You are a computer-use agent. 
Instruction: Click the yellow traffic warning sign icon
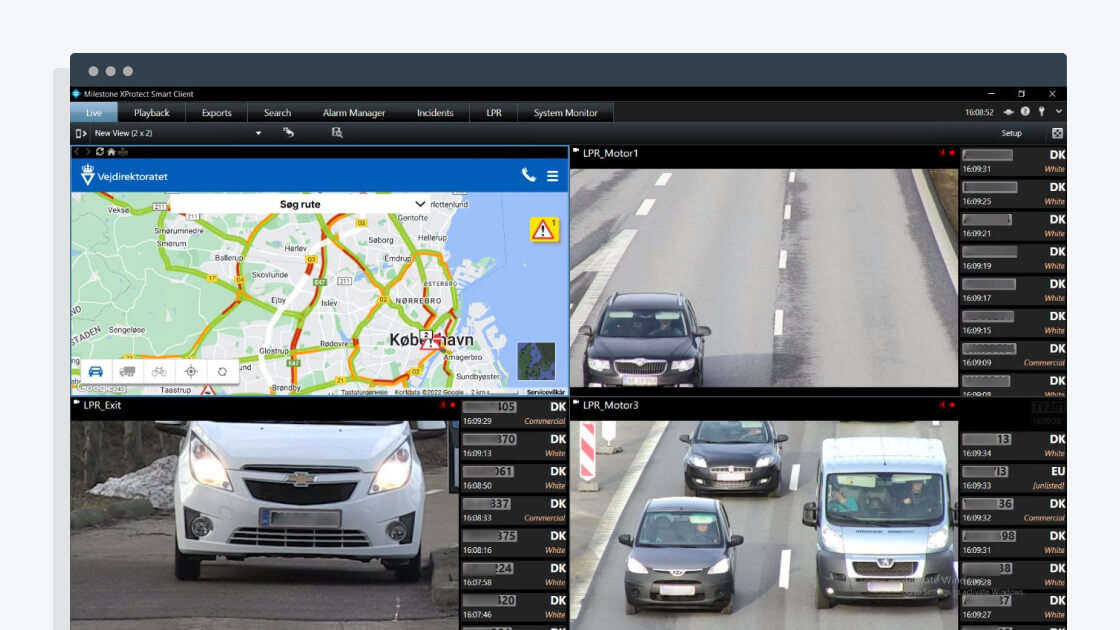(x=544, y=229)
